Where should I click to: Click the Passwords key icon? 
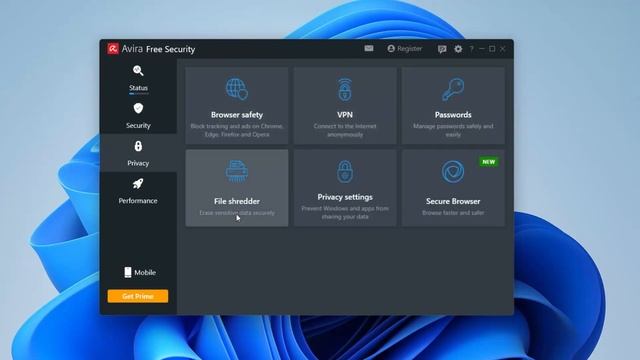click(453, 89)
